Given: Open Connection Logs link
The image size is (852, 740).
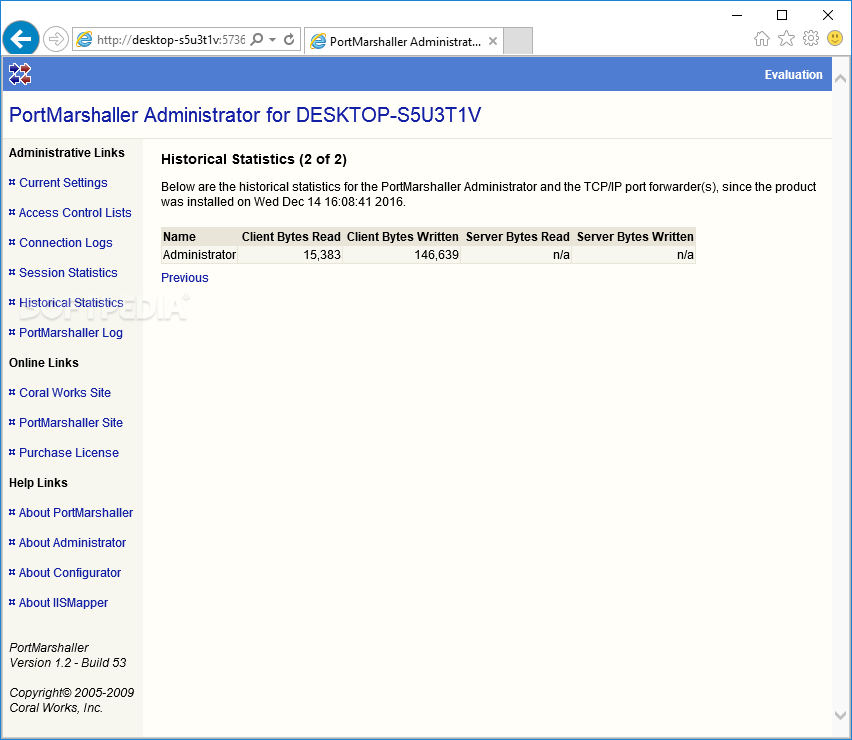Looking at the screenshot, I should (x=66, y=243).
